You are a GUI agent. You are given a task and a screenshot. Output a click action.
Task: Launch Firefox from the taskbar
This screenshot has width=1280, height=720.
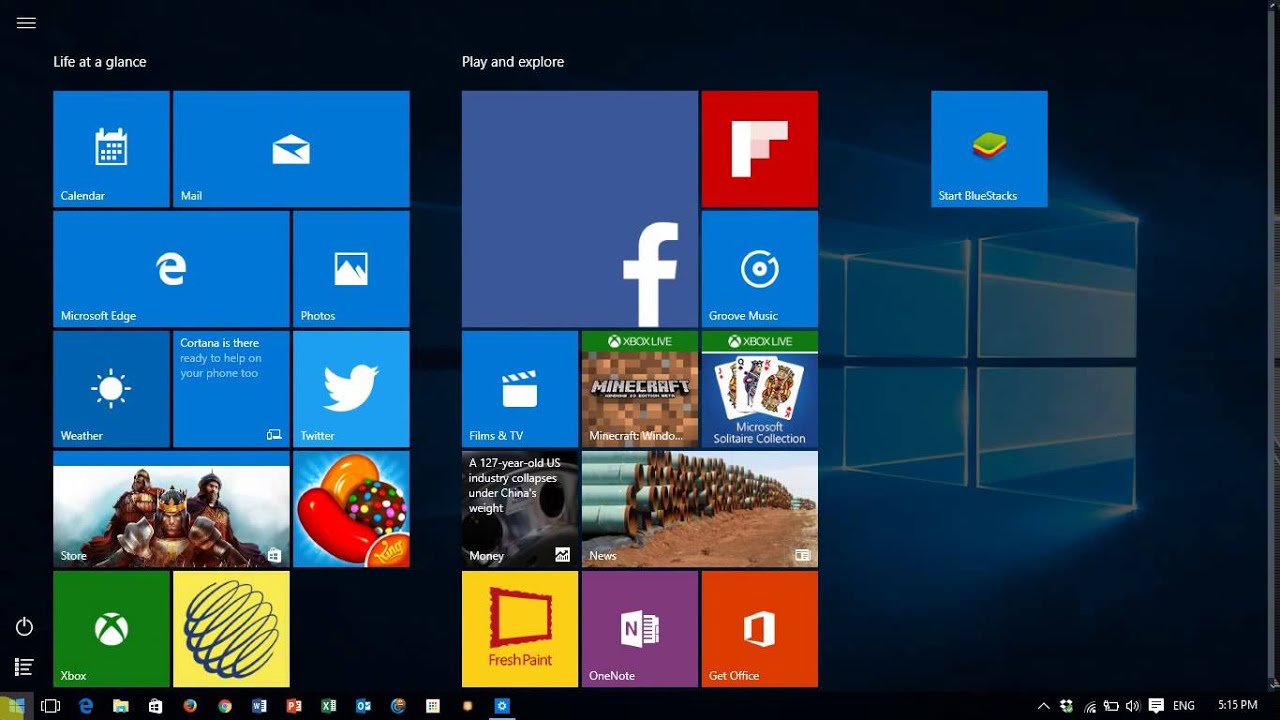point(190,706)
